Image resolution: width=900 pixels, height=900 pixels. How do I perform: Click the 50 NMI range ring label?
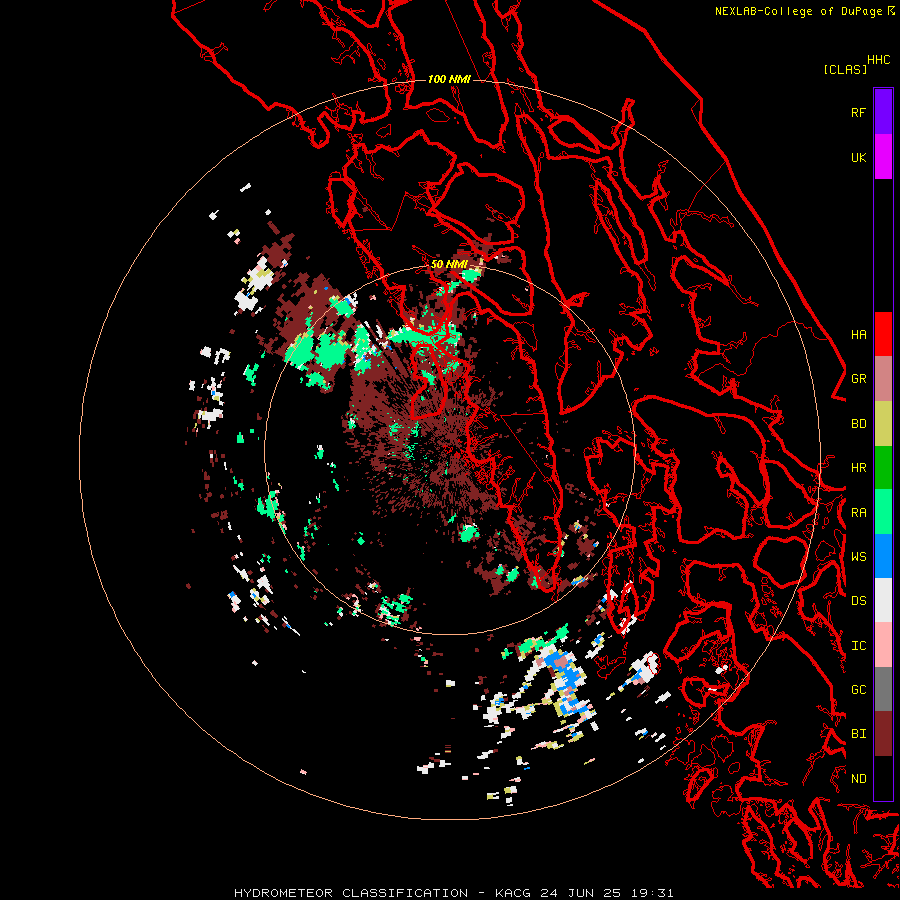[449, 264]
